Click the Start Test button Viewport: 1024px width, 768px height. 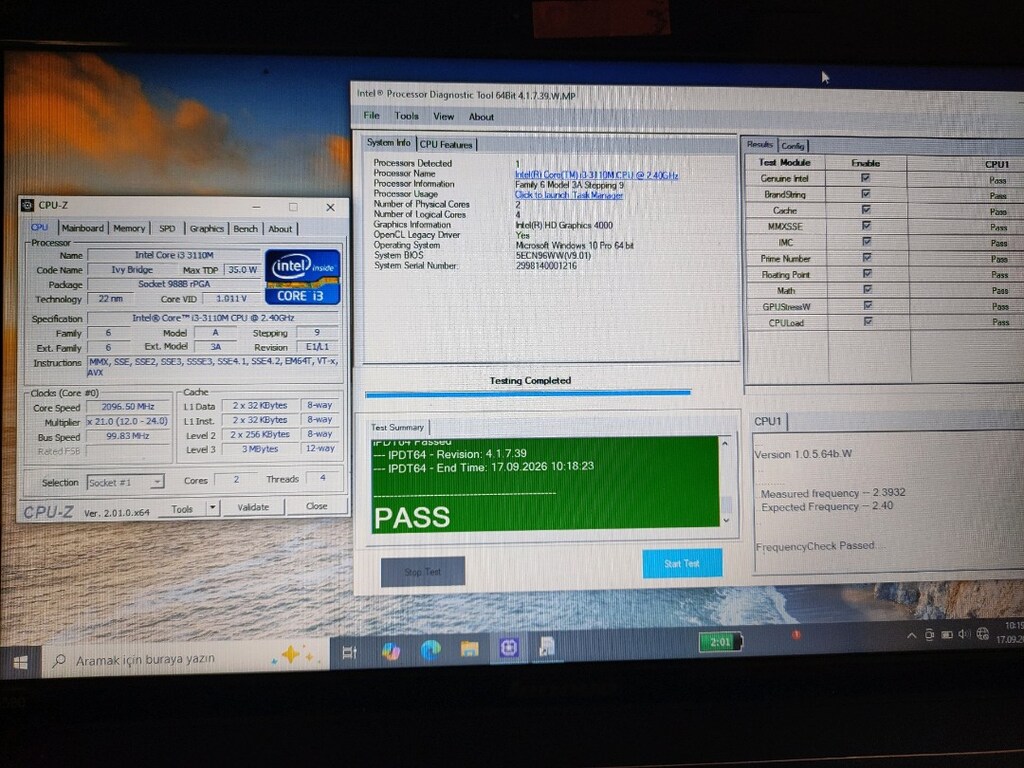click(x=682, y=563)
